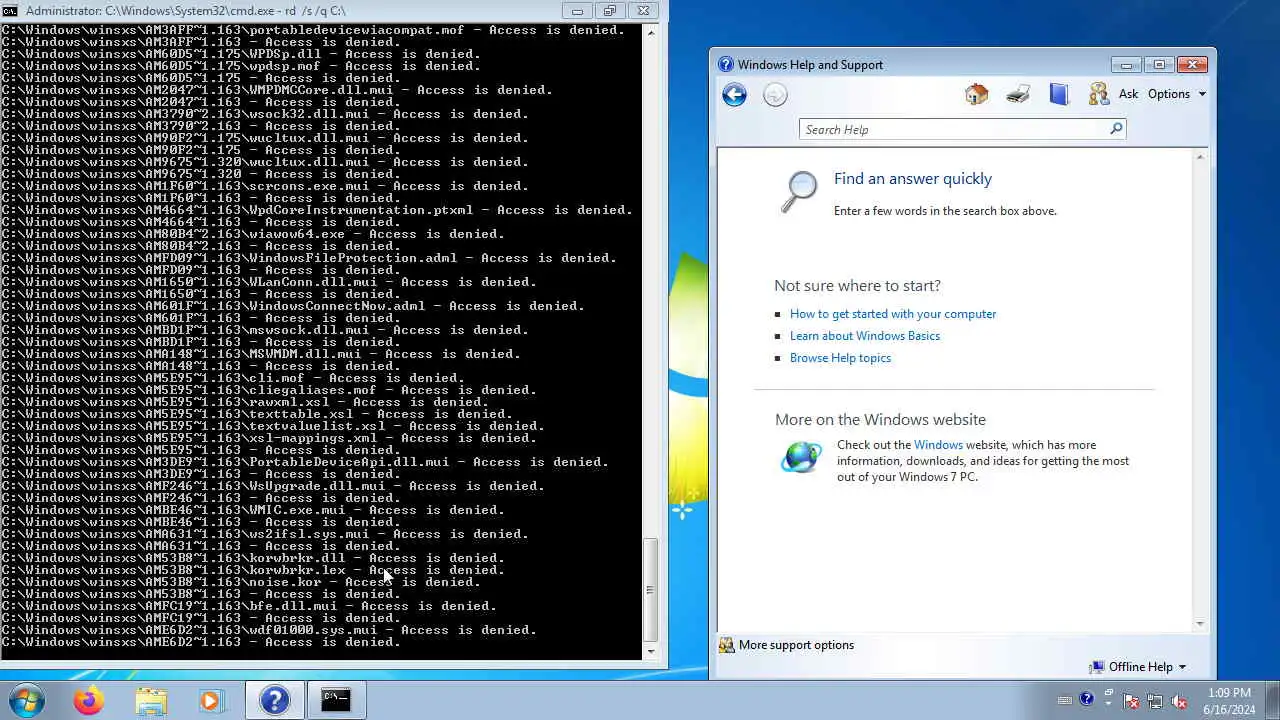Click the Print icon in Help toolbar

tap(1018, 94)
